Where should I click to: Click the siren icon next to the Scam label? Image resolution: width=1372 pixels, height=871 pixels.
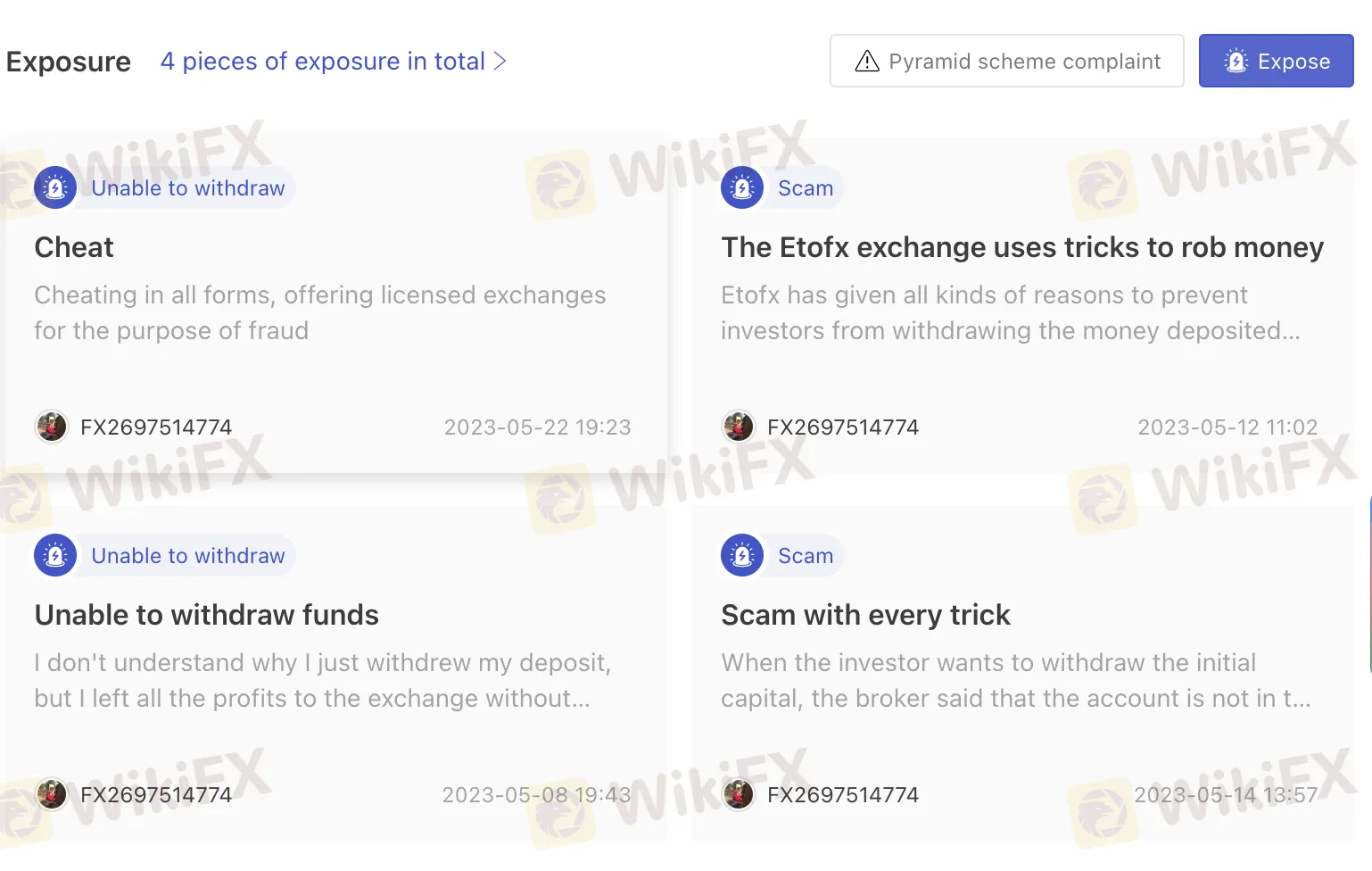click(741, 187)
